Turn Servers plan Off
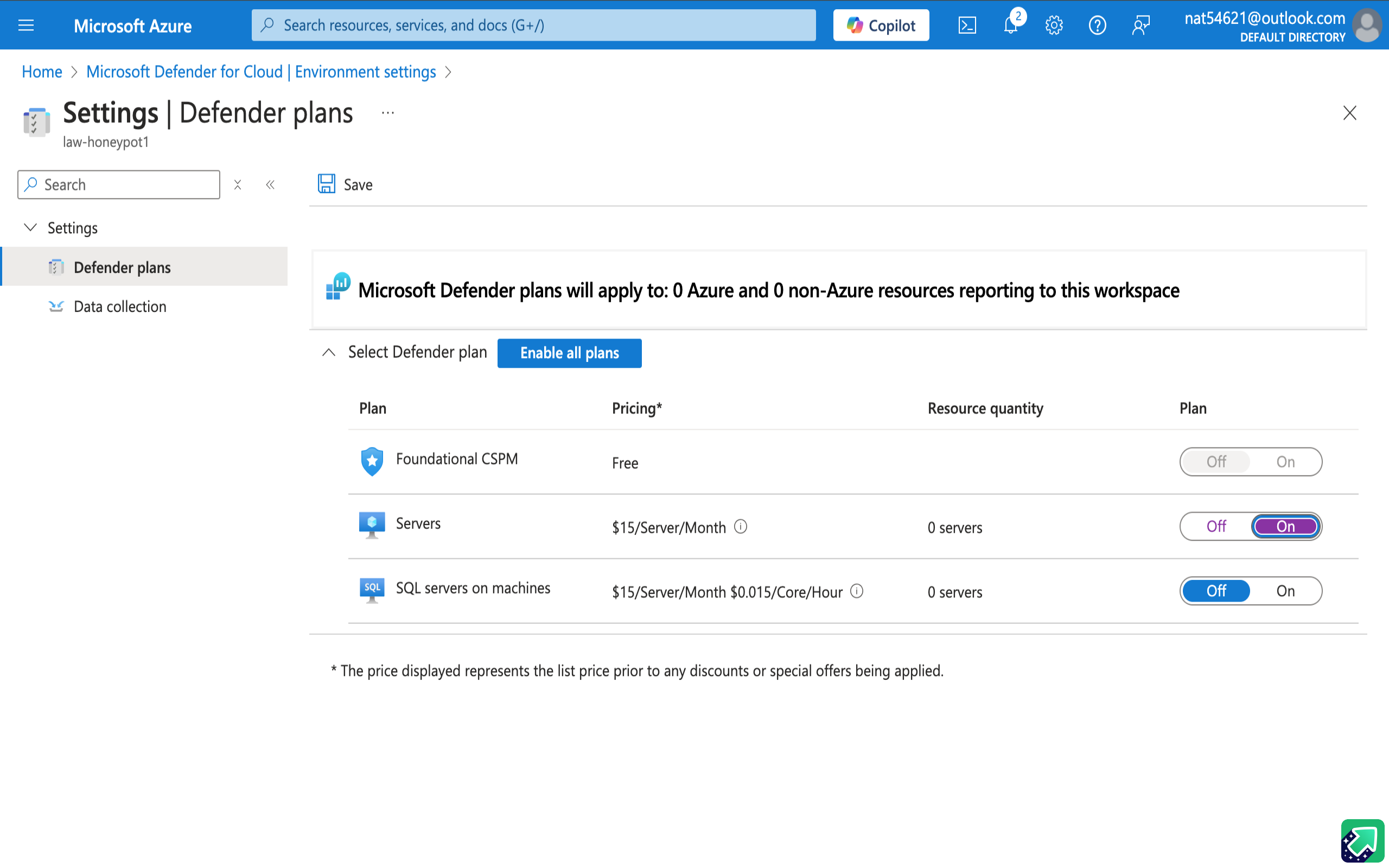This screenshot has height=868, width=1389. (x=1216, y=526)
